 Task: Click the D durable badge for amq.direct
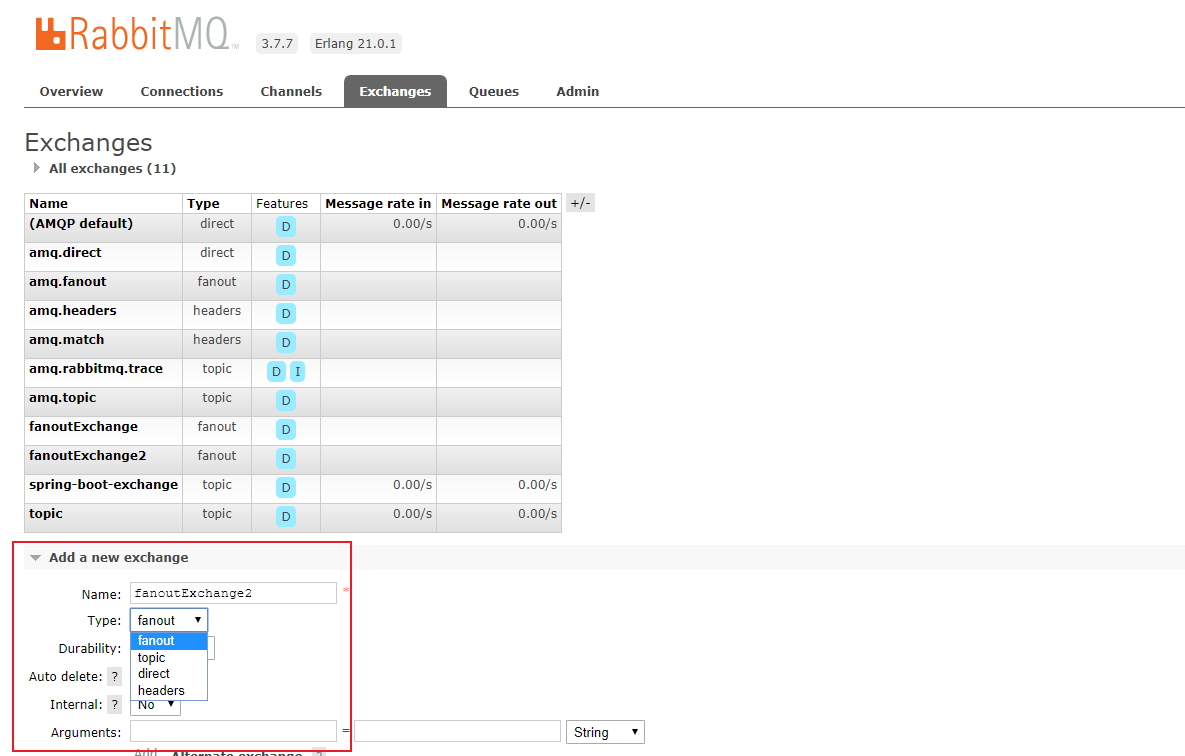pyautogui.click(x=286, y=256)
